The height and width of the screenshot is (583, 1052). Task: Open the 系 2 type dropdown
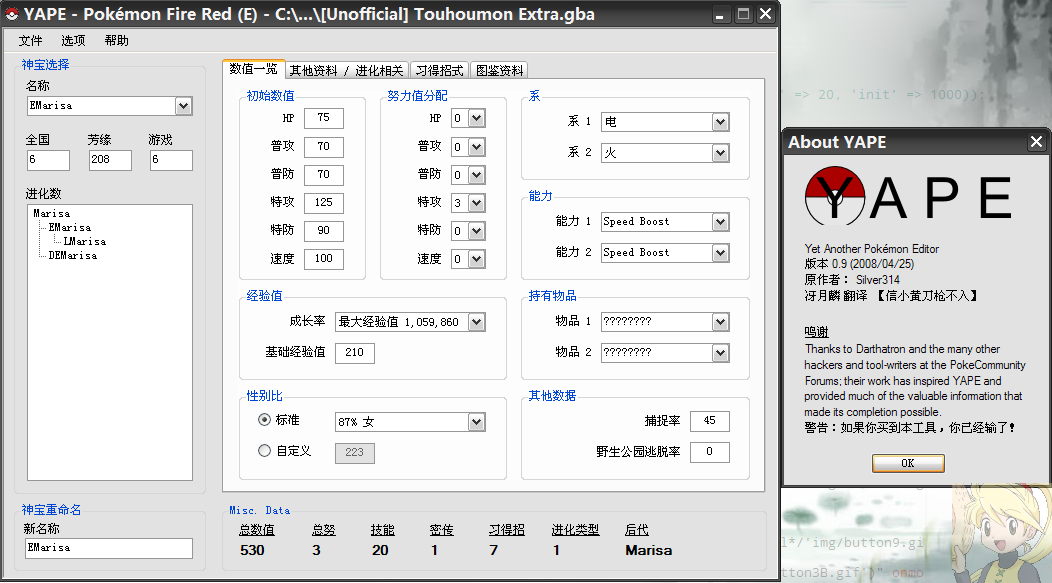[721, 153]
